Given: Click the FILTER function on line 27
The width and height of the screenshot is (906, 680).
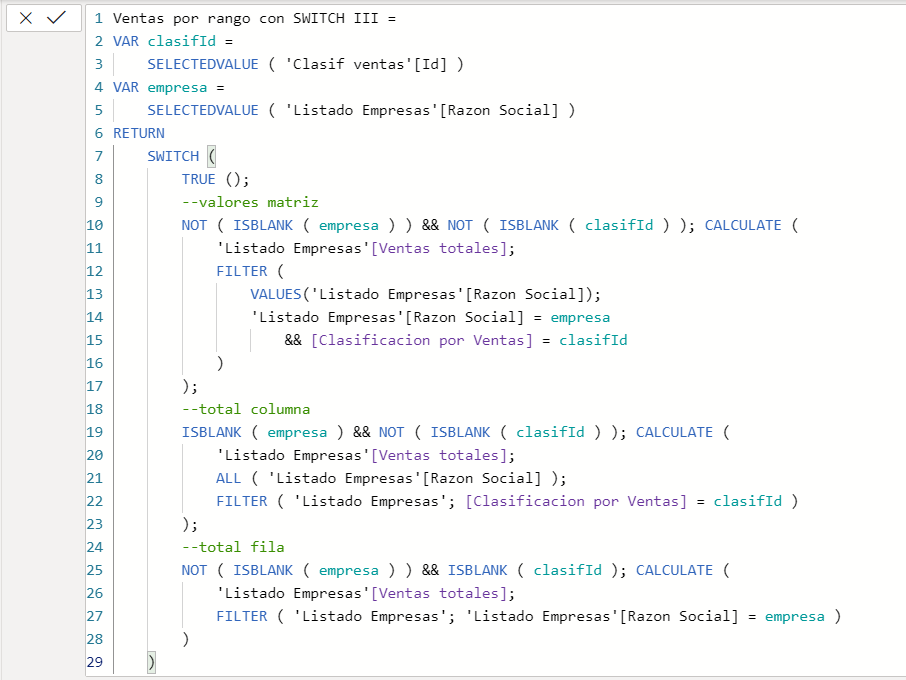Looking at the screenshot, I should [242, 616].
